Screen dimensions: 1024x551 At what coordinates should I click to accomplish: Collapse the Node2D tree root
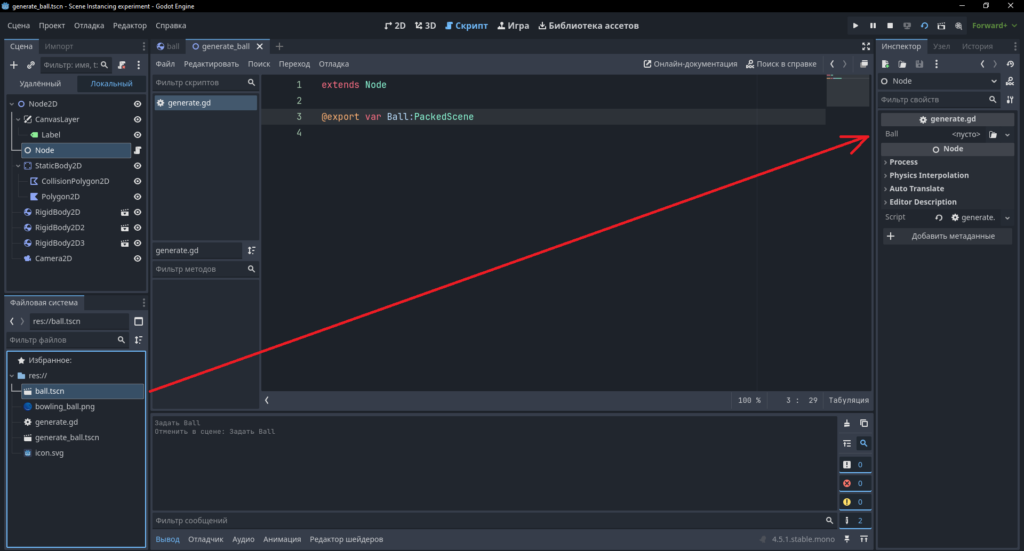(12, 104)
